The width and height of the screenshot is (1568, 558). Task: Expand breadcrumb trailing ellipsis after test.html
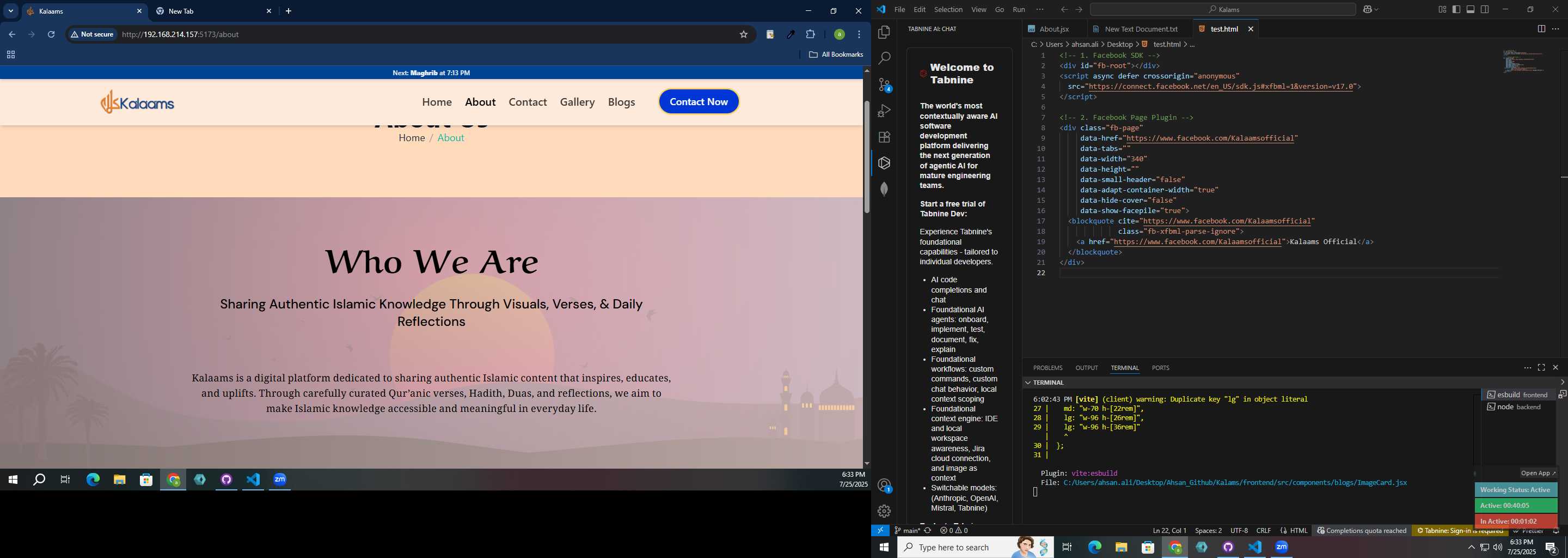1192,45
